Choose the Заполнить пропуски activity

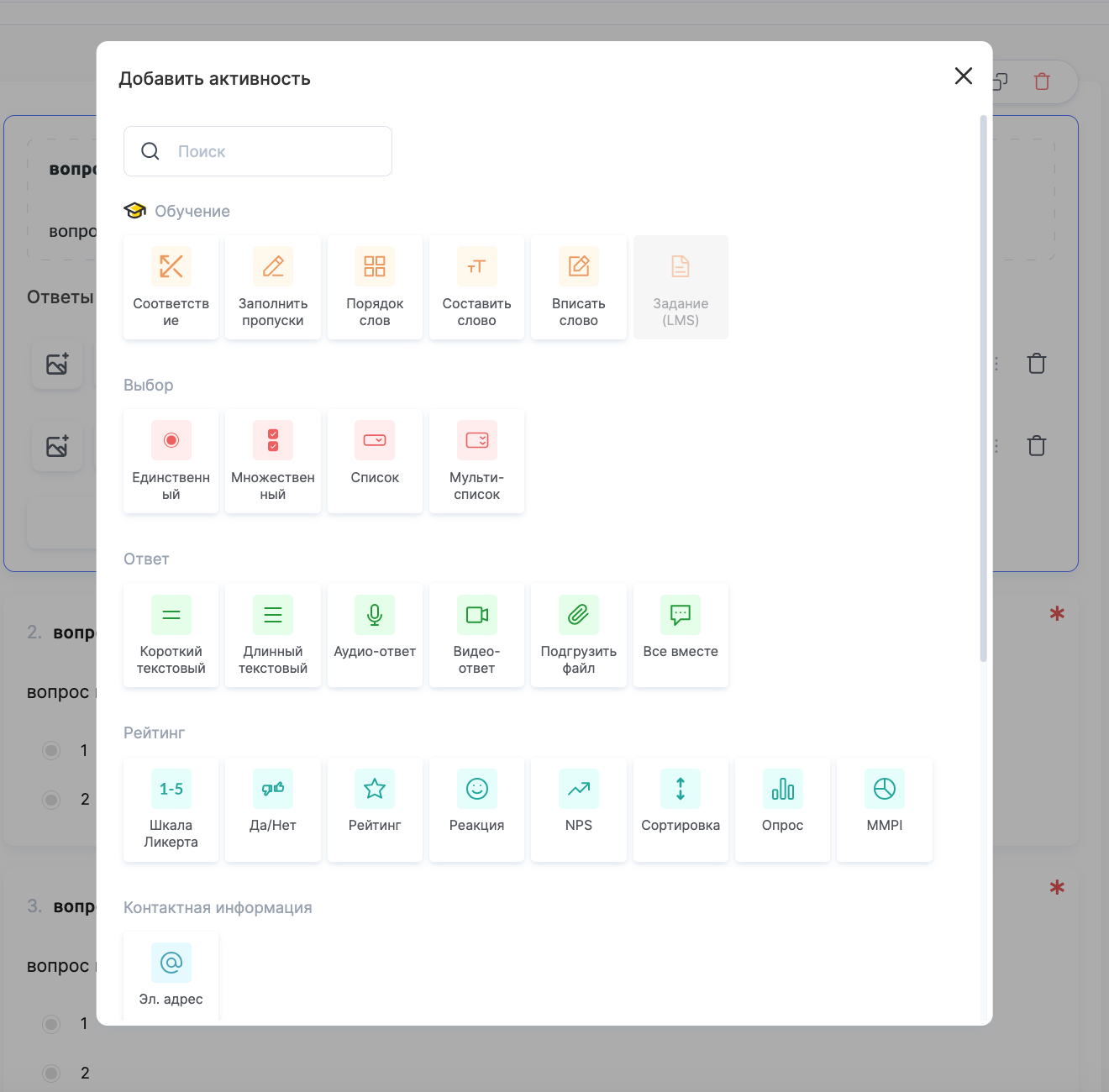[x=273, y=287]
